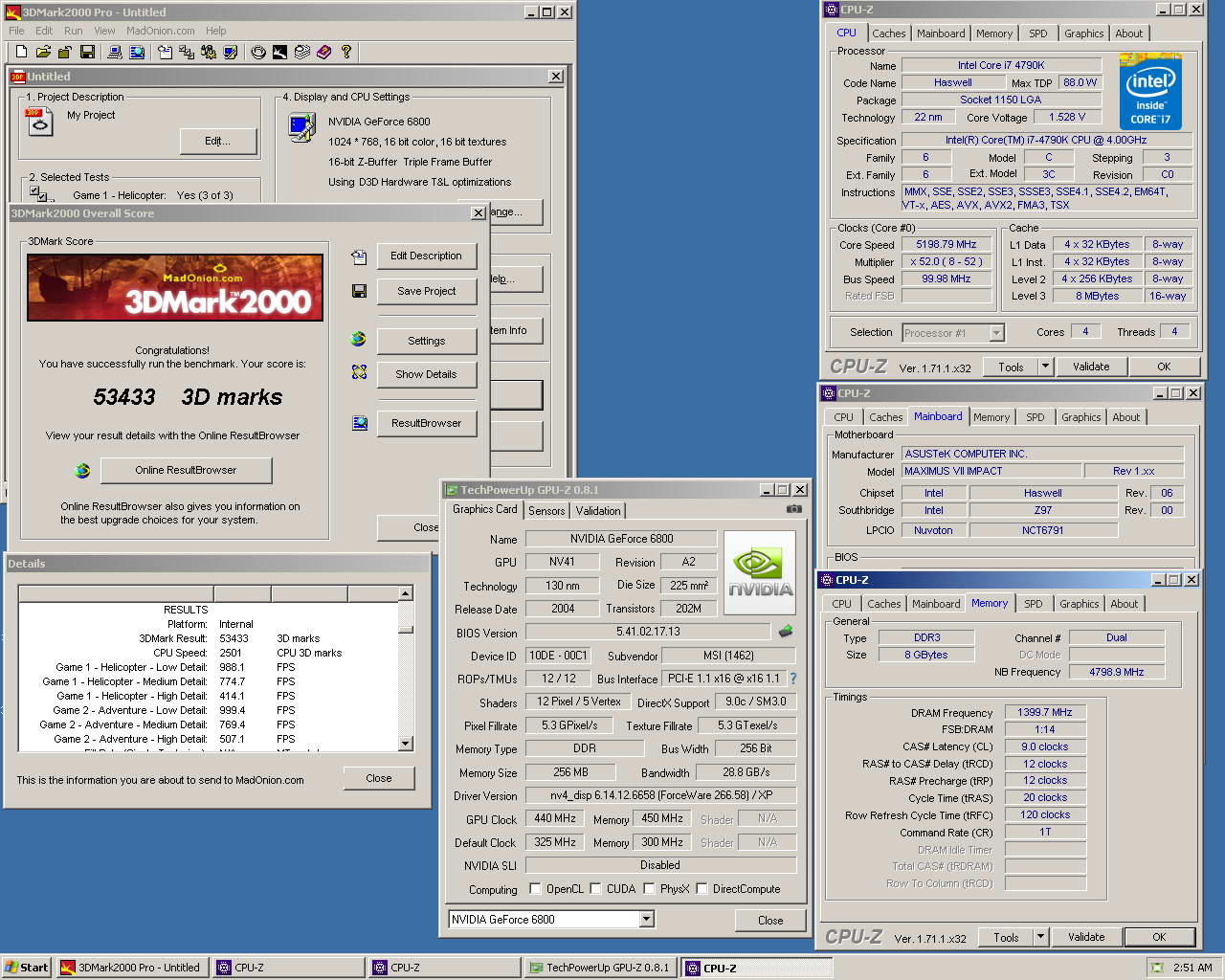Click the Edit Description toolbar icon
1225x980 pixels.
point(165,52)
